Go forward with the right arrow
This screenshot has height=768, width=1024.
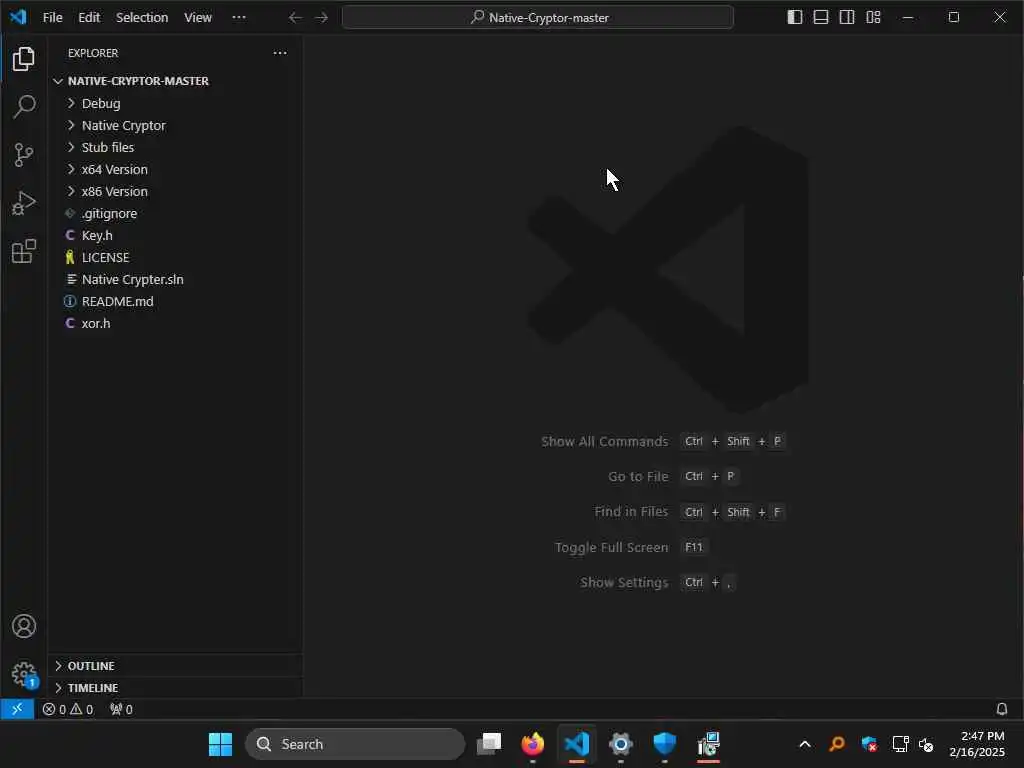pyautogui.click(x=321, y=18)
